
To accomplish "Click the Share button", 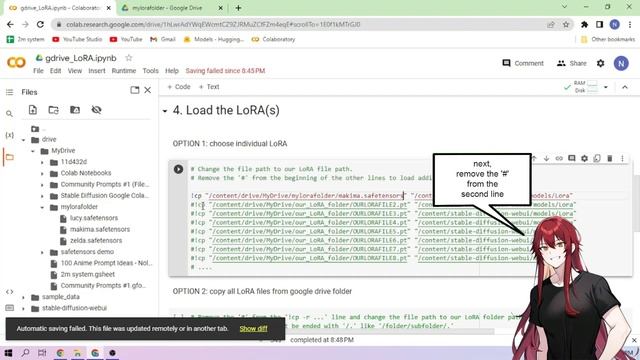I will (571, 63).
